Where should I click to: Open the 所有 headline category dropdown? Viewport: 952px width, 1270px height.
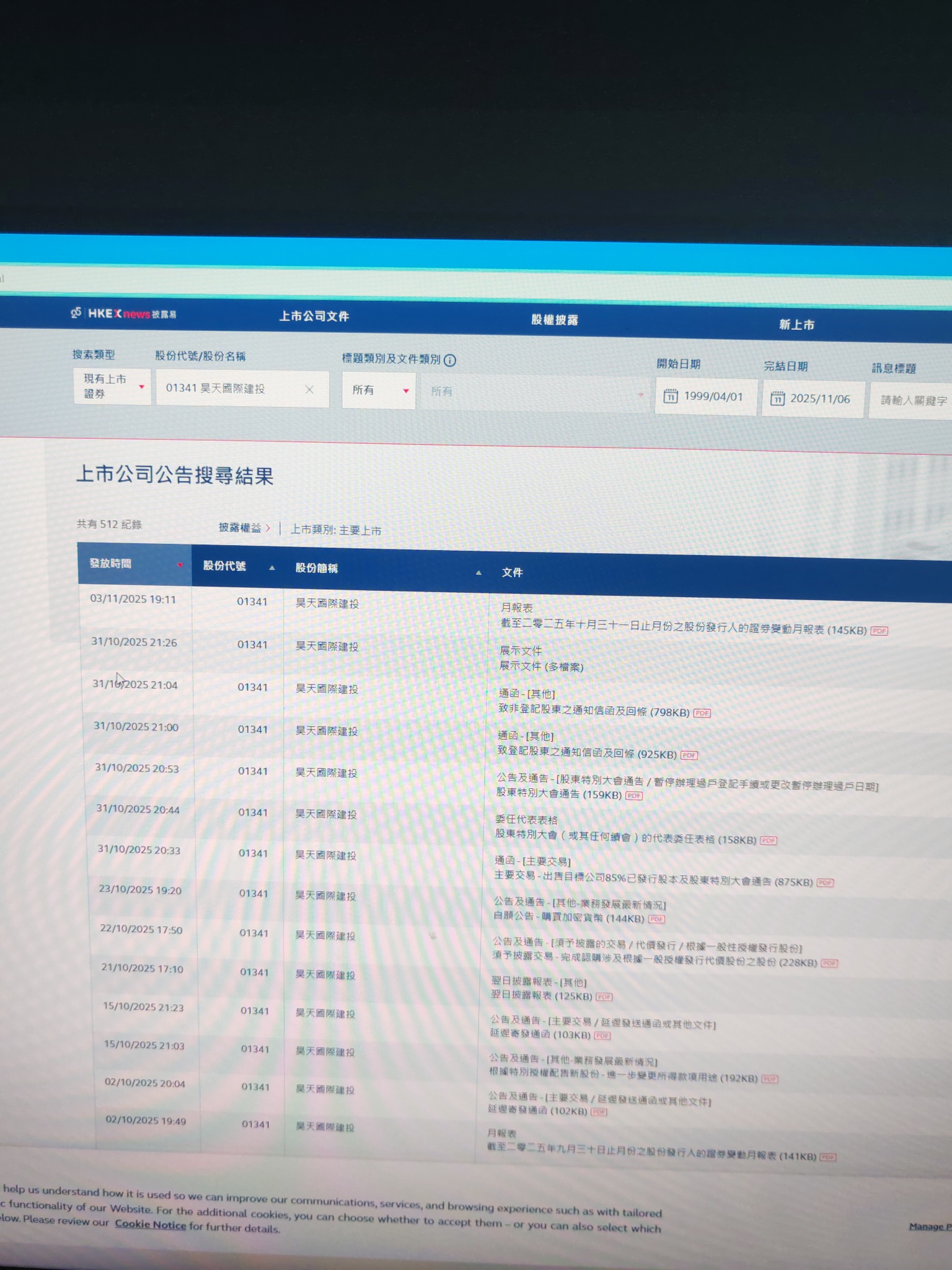(x=379, y=391)
